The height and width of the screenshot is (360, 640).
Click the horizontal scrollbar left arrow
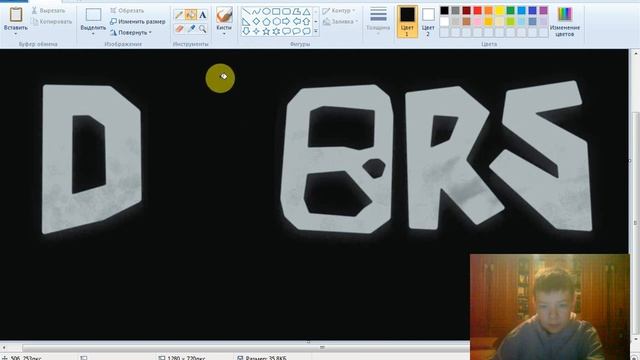point(4,347)
